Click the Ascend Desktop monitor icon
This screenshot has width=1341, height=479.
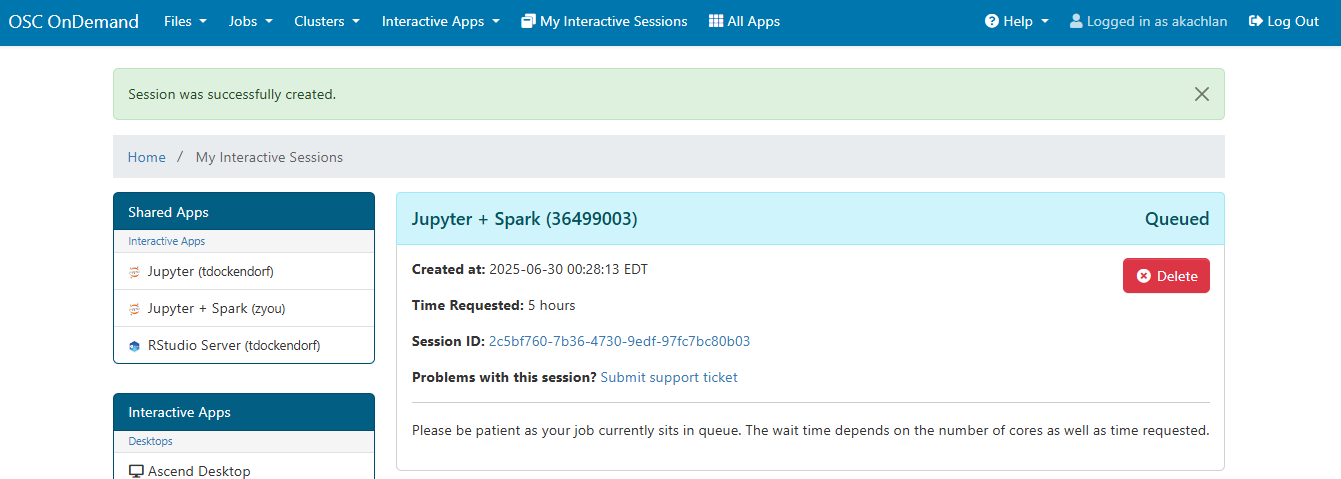pos(136,471)
